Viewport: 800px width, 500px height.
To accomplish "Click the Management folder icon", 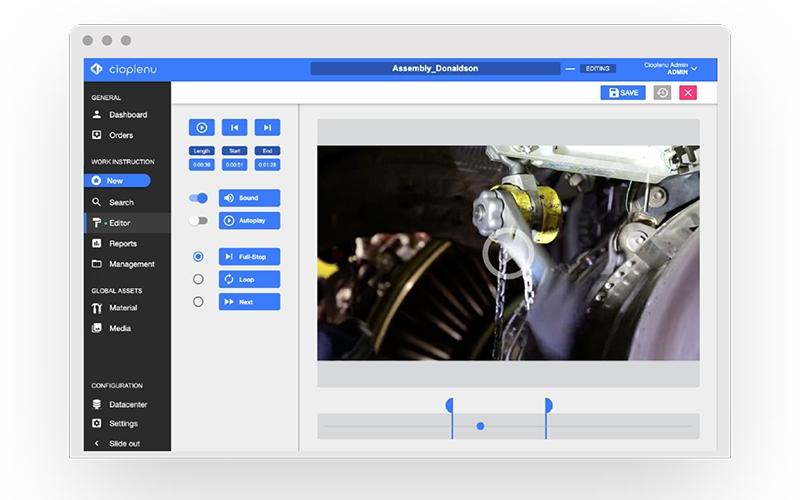I will (x=96, y=264).
